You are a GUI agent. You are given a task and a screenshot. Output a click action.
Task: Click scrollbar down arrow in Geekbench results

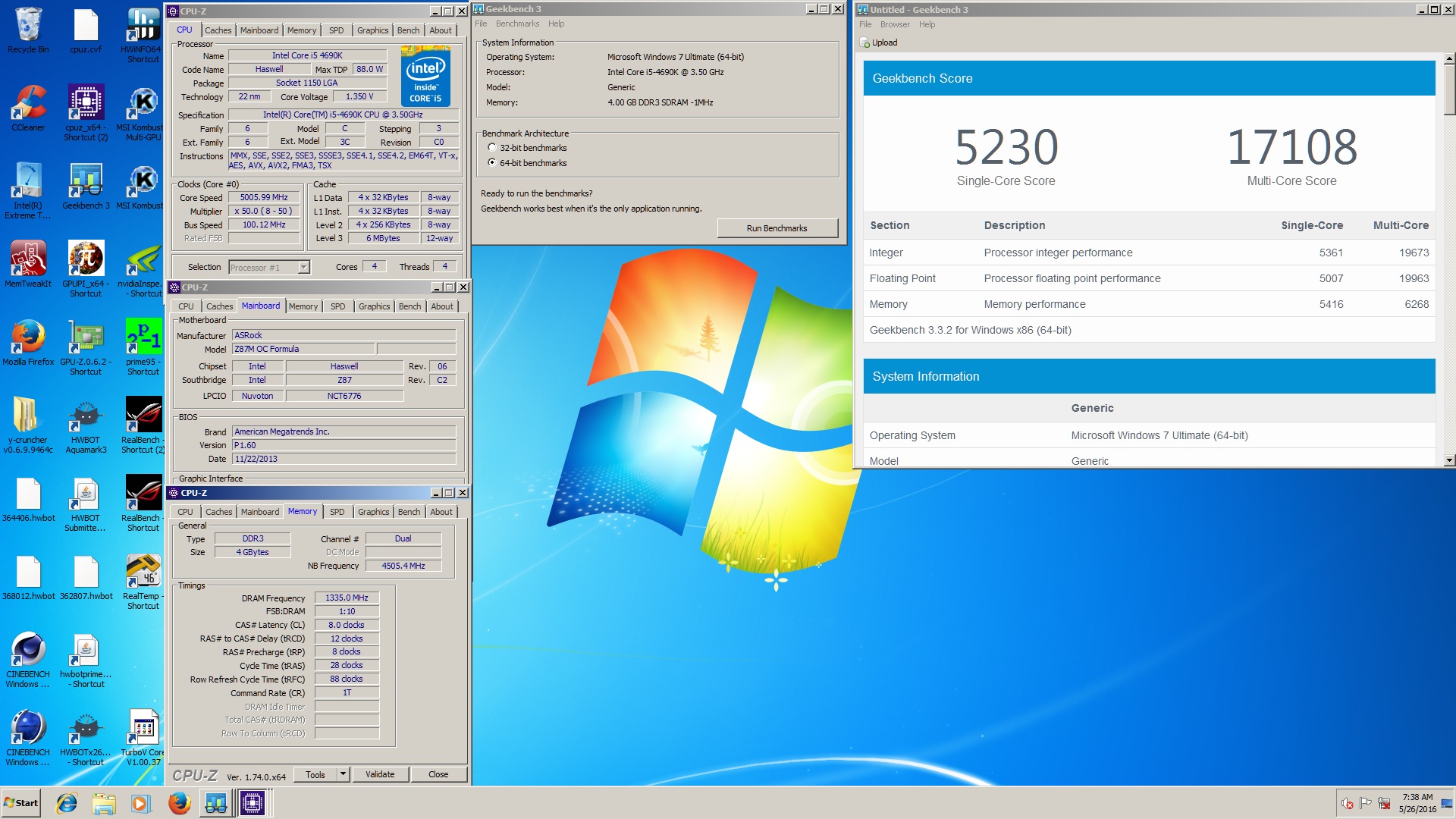coord(1449,460)
